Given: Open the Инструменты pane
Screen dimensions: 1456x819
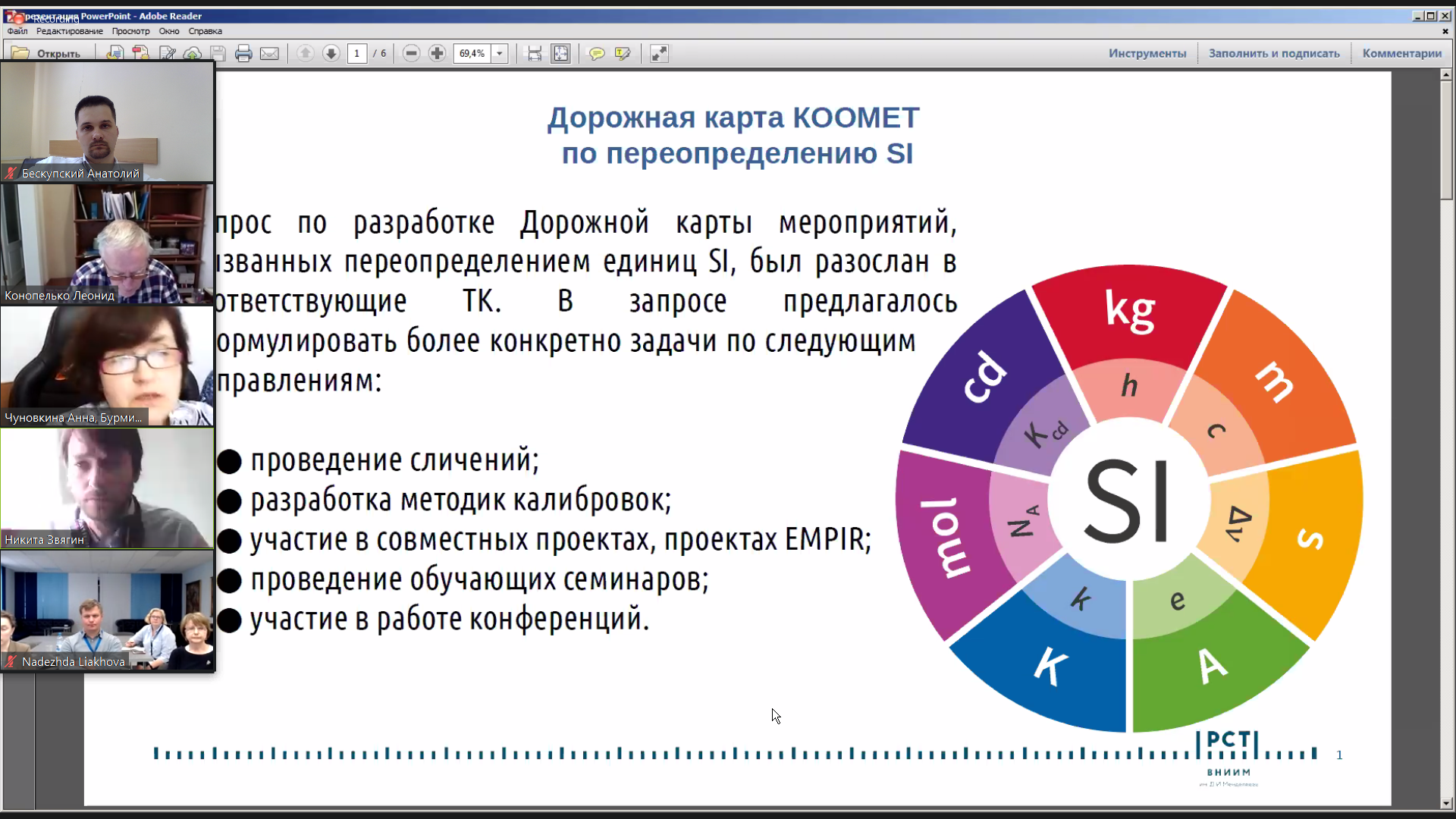Looking at the screenshot, I should pos(1147,53).
